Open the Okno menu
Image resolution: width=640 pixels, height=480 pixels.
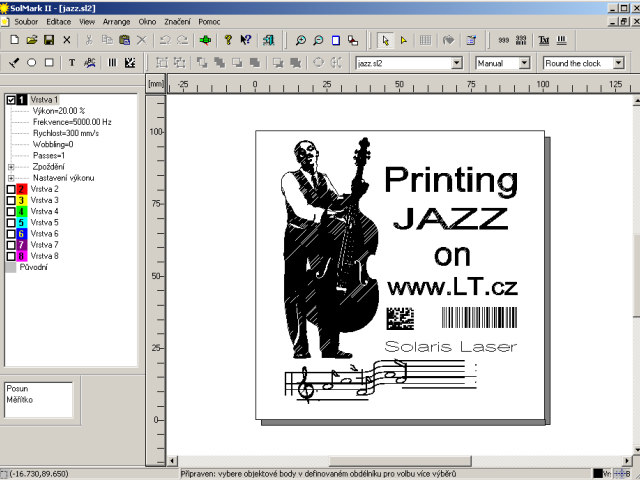147,22
